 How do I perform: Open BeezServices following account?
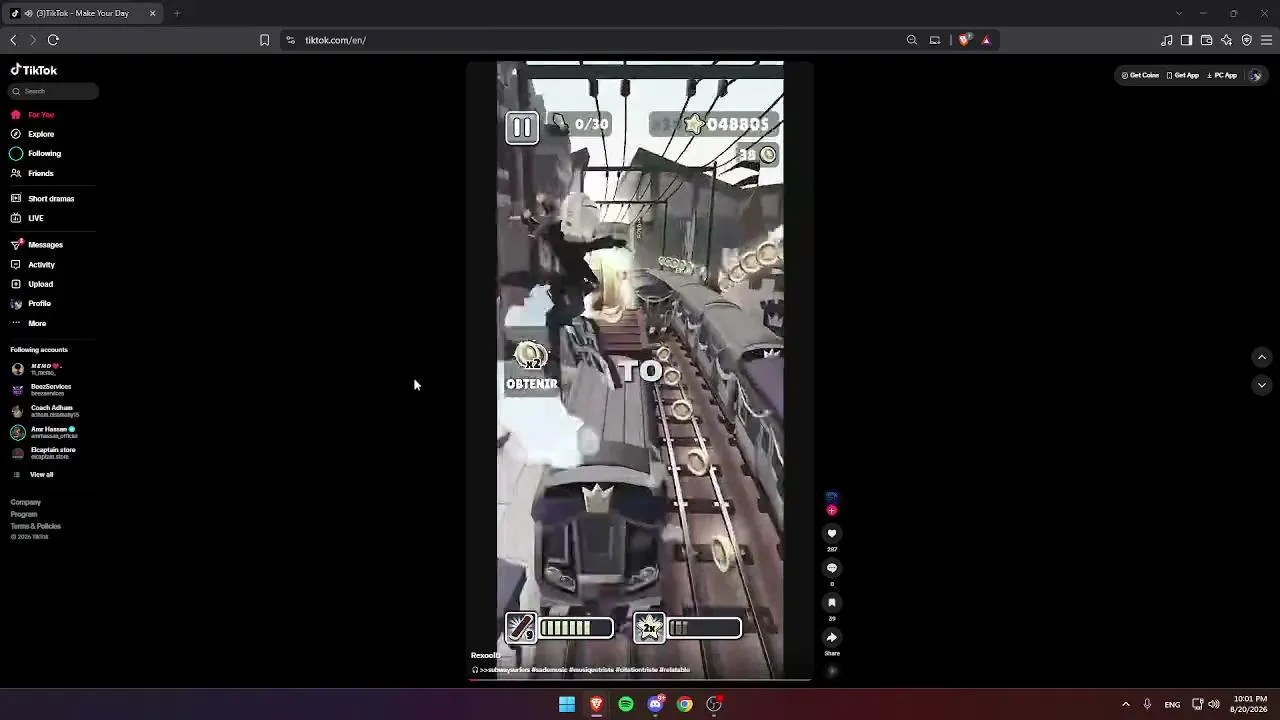42,390
